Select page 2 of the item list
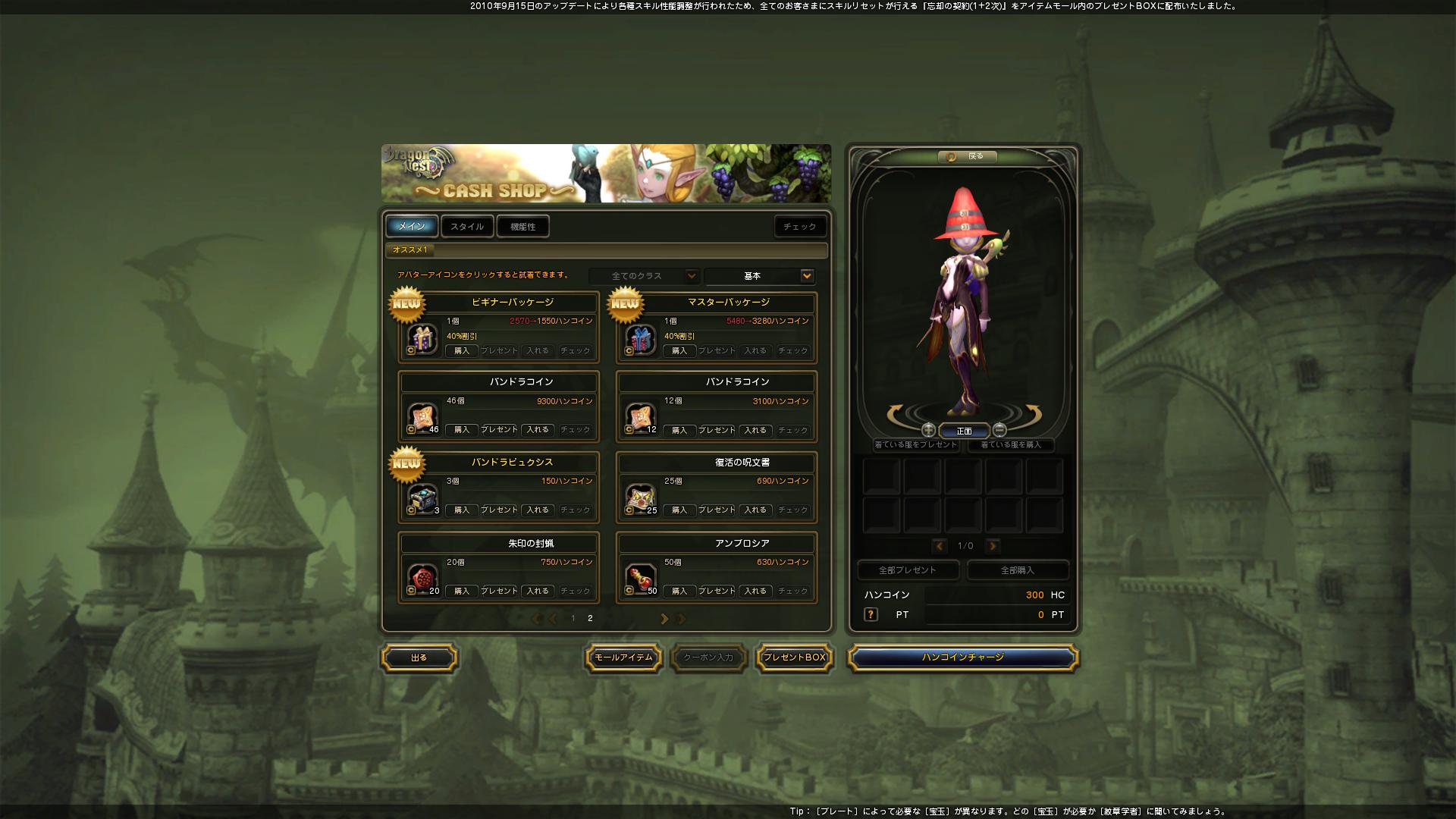Image resolution: width=1456 pixels, height=819 pixels. [590, 619]
